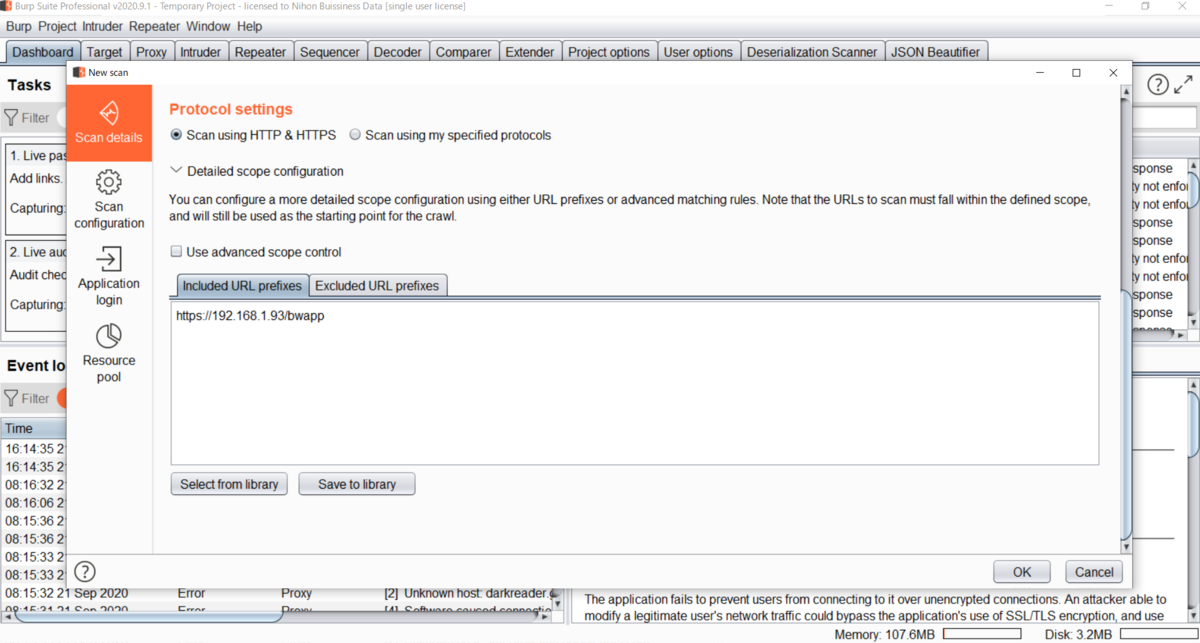Switch to the Target tab
This screenshot has width=1200, height=643.
(105, 52)
